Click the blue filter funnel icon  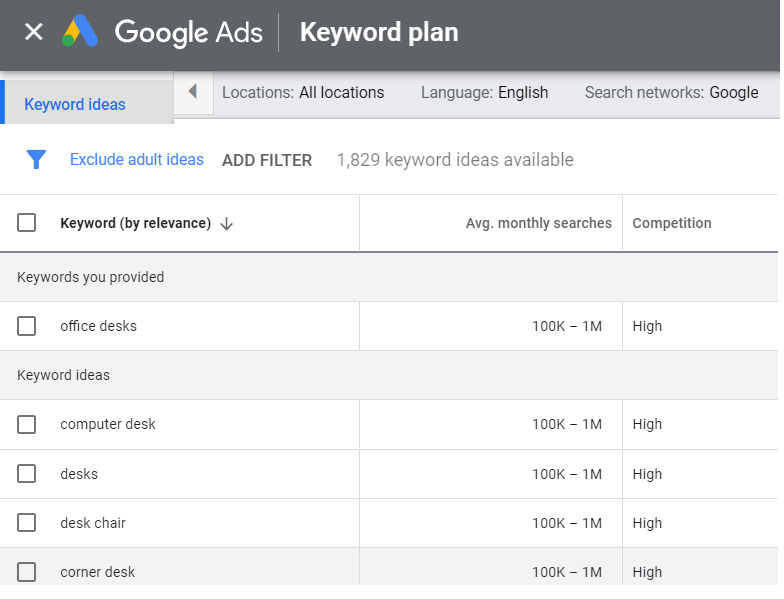click(37, 160)
